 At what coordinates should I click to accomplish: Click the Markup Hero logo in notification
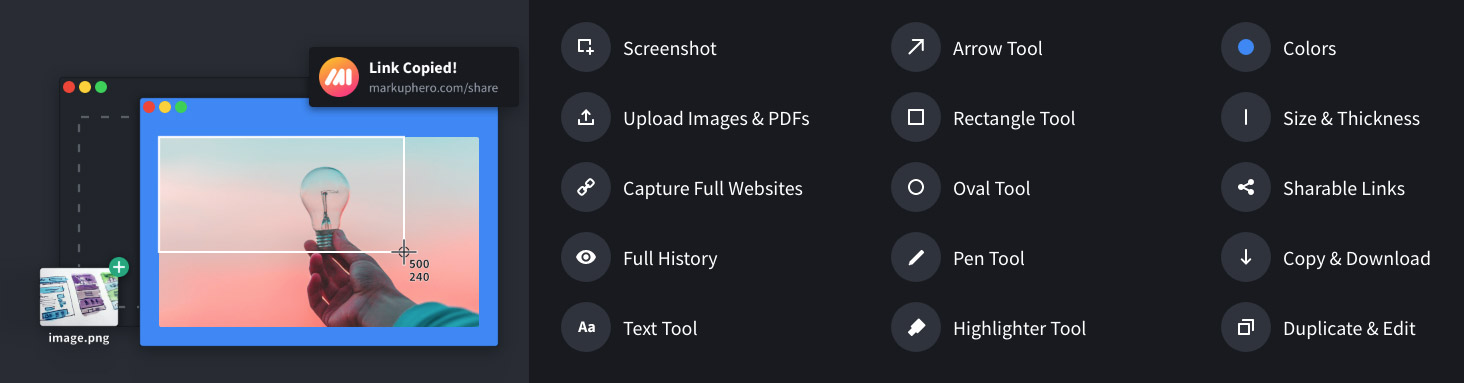click(x=338, y=77)
